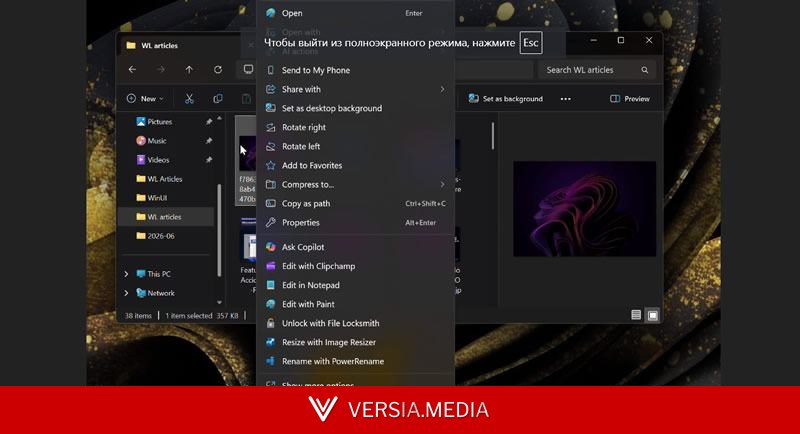Screen dimensions: 800x434
Task: Choose Send to My Phone
Action: (x=355, y=70)
